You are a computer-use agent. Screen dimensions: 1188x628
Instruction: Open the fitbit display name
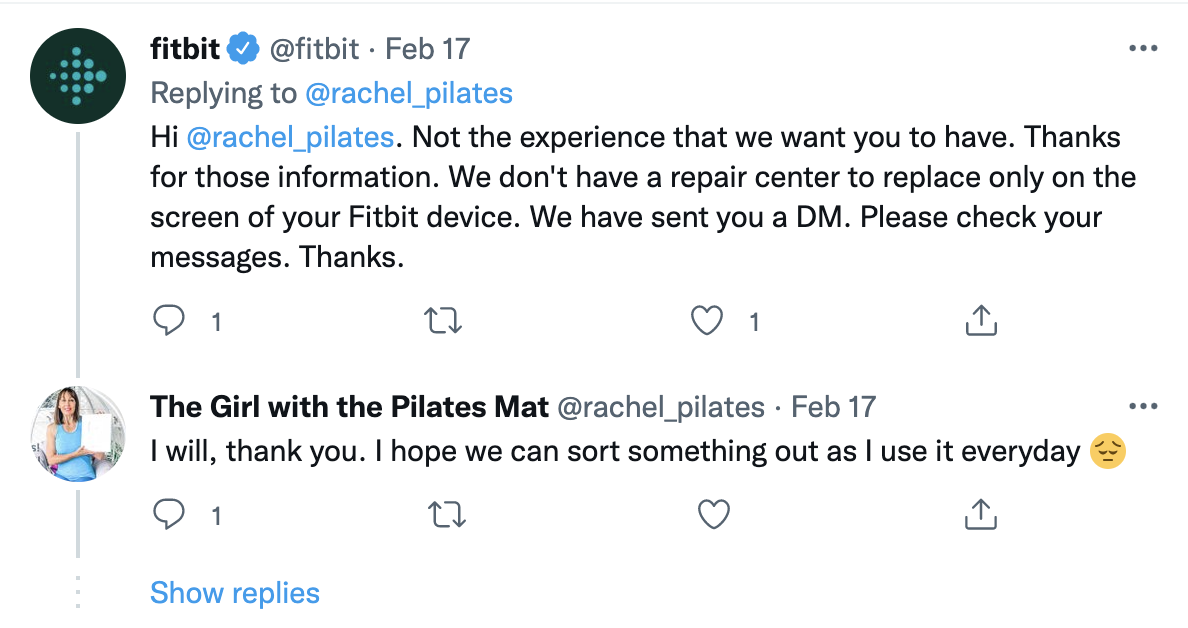tap(184, 48)
